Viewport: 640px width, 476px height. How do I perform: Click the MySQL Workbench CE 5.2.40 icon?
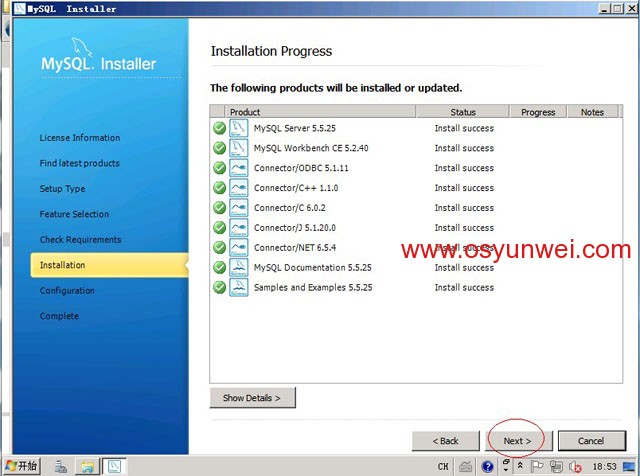(x=238, y=148)
